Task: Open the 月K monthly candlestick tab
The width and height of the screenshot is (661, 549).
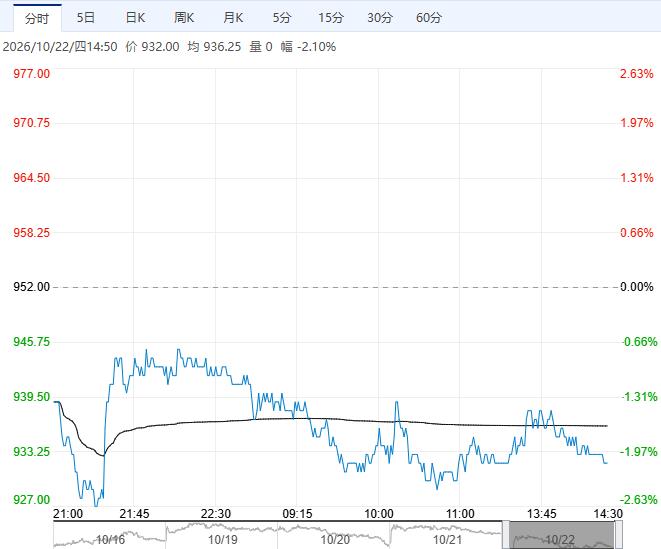Action: click(233, 18)
